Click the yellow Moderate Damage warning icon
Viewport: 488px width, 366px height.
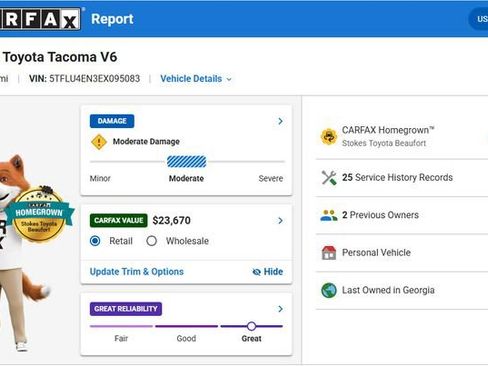(x=99, y=142)
